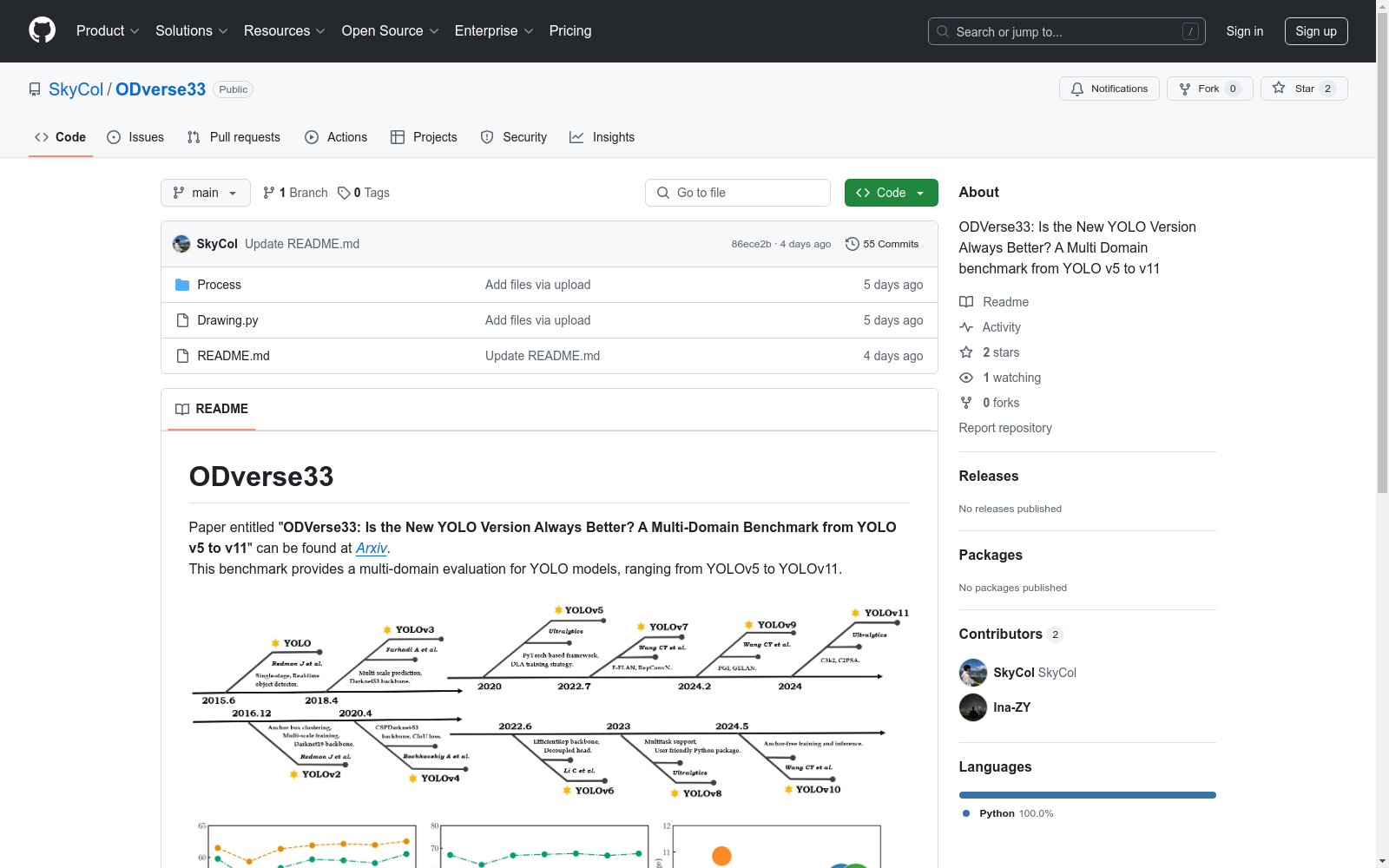Click the Notifications bell button
The height and width of the screenshot is (868, 1389).
tap(1109, 89)
